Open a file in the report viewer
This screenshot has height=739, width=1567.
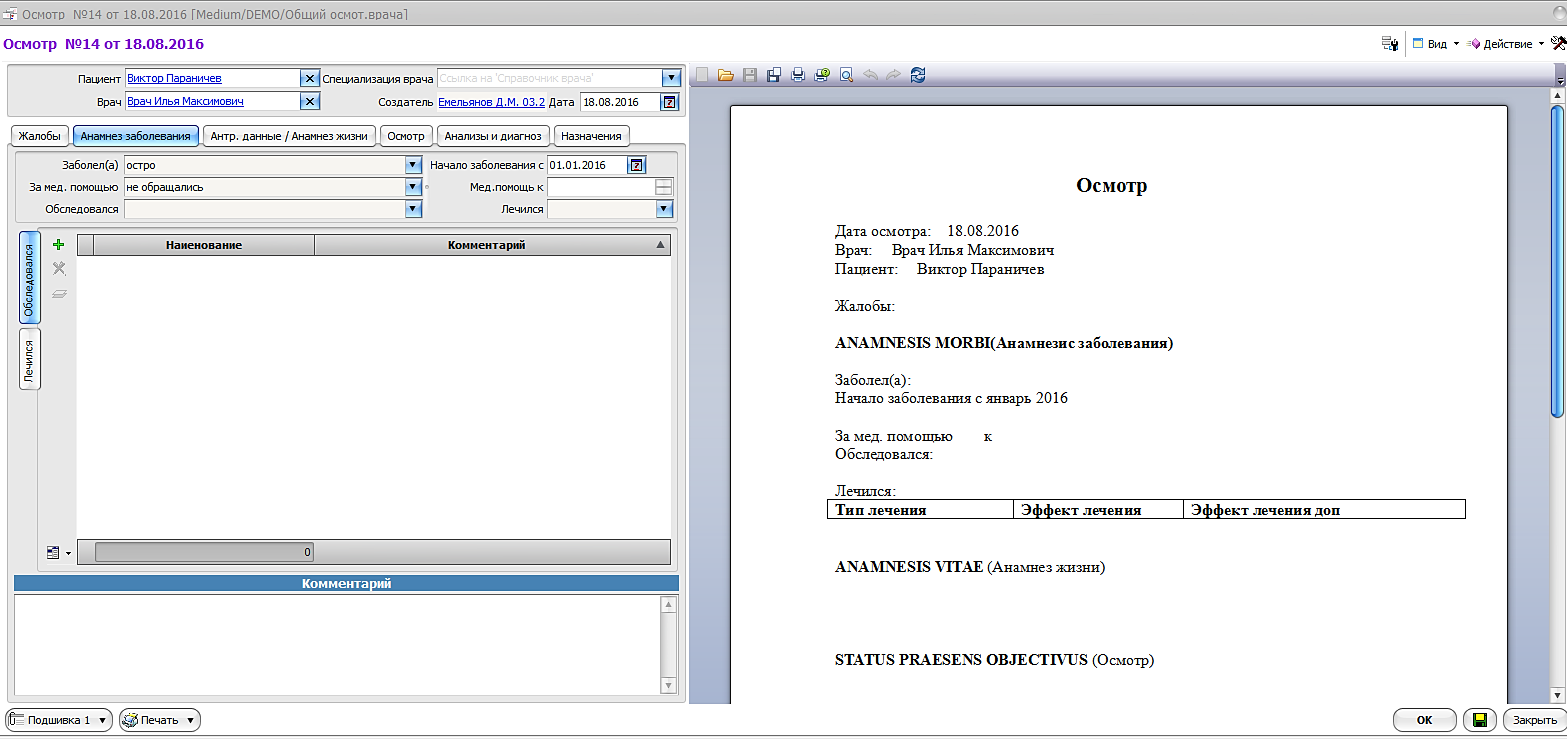click(x=726, y=75)
